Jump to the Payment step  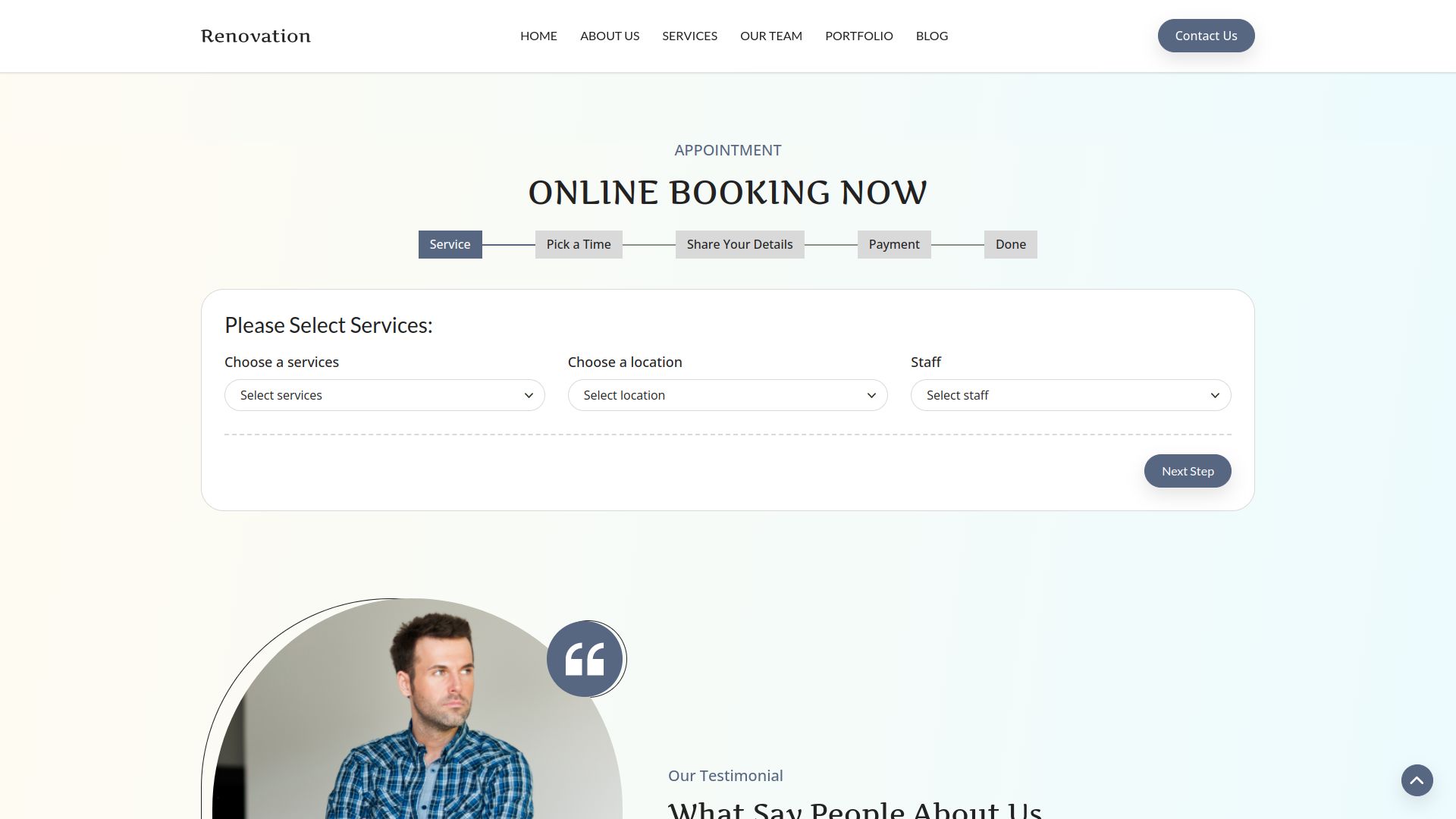coord(893,244)
